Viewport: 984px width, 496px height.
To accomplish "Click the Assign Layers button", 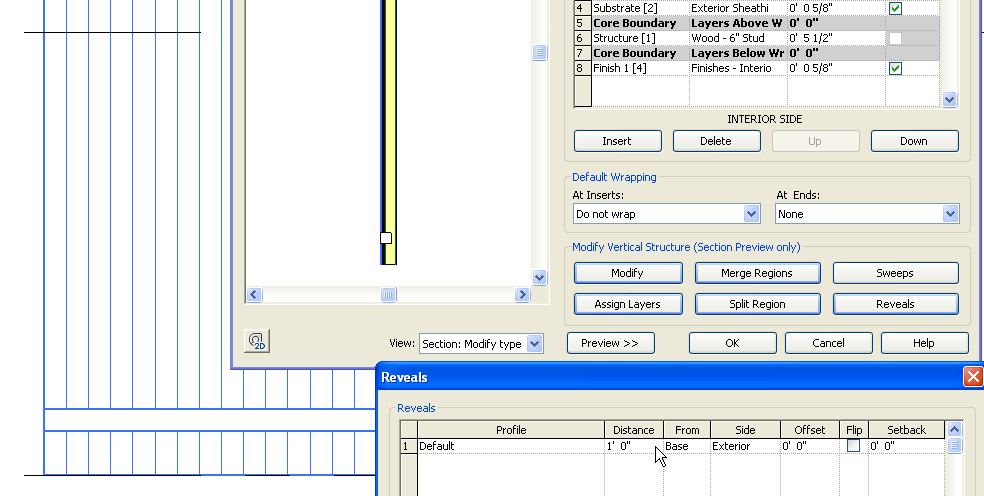I will click(x=628, y=304).
